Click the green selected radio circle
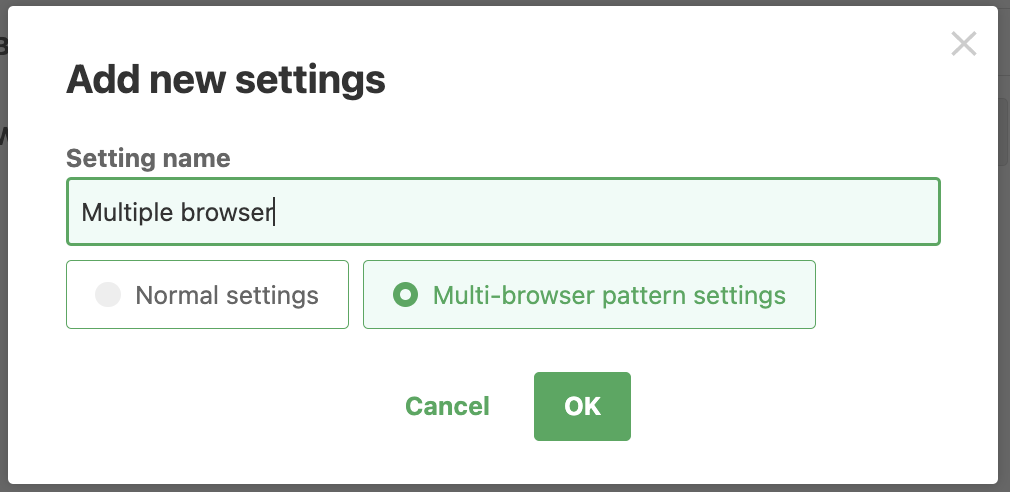The image size is (1010, 492). [x=405, y=295]
